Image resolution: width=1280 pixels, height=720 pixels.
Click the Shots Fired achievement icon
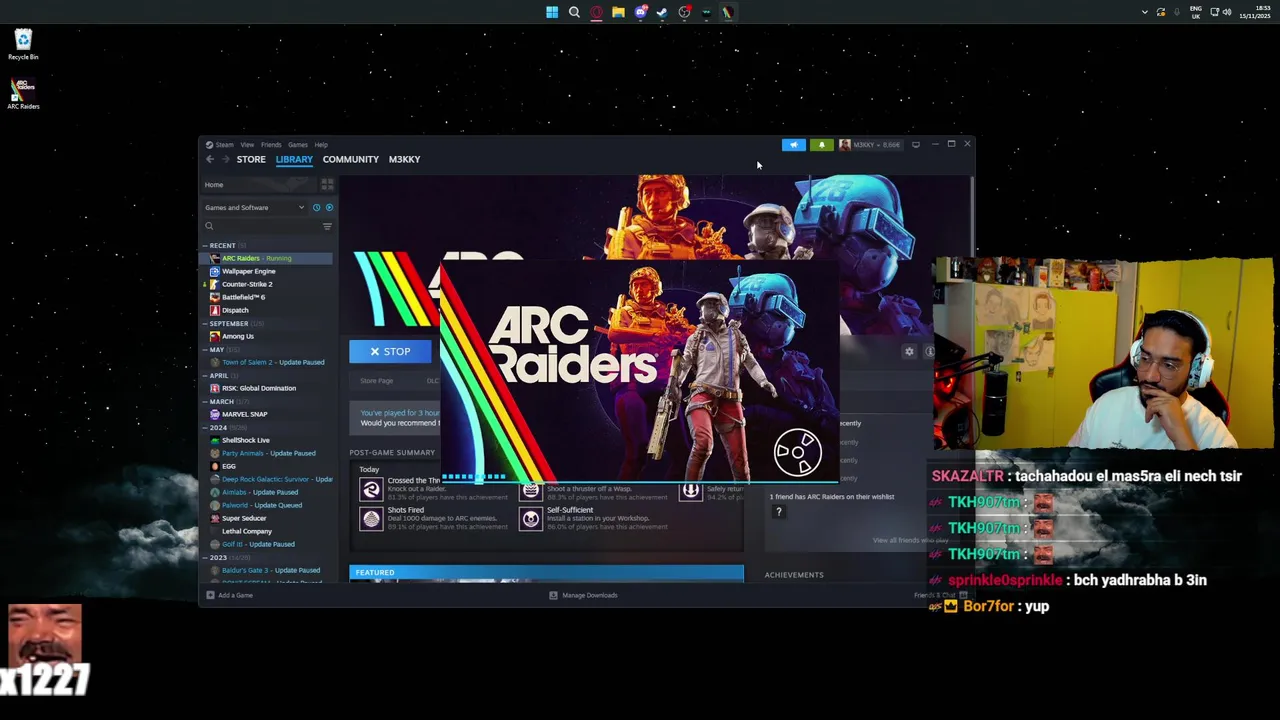[371, 518]
